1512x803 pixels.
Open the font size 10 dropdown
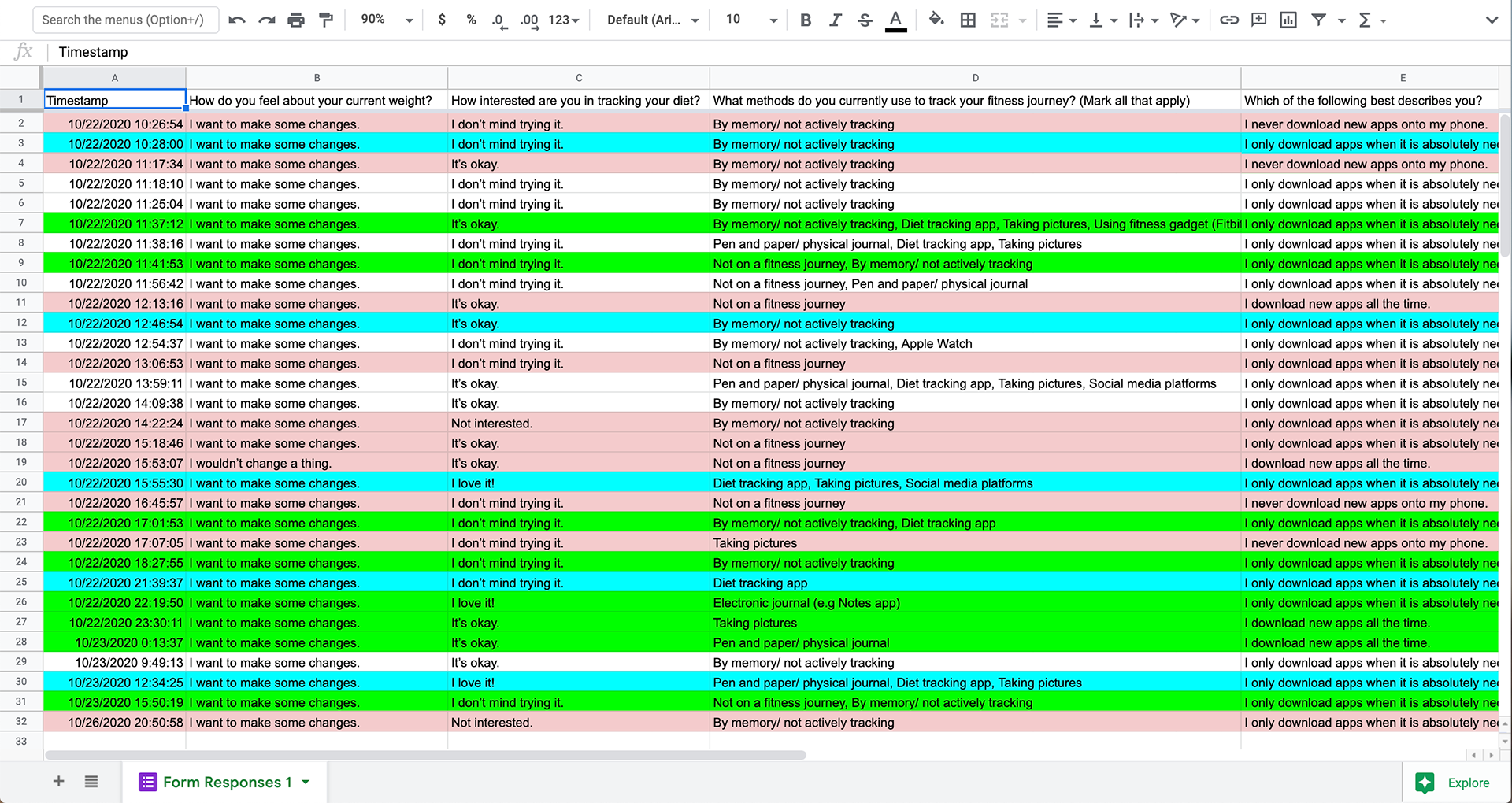(751, 20)
